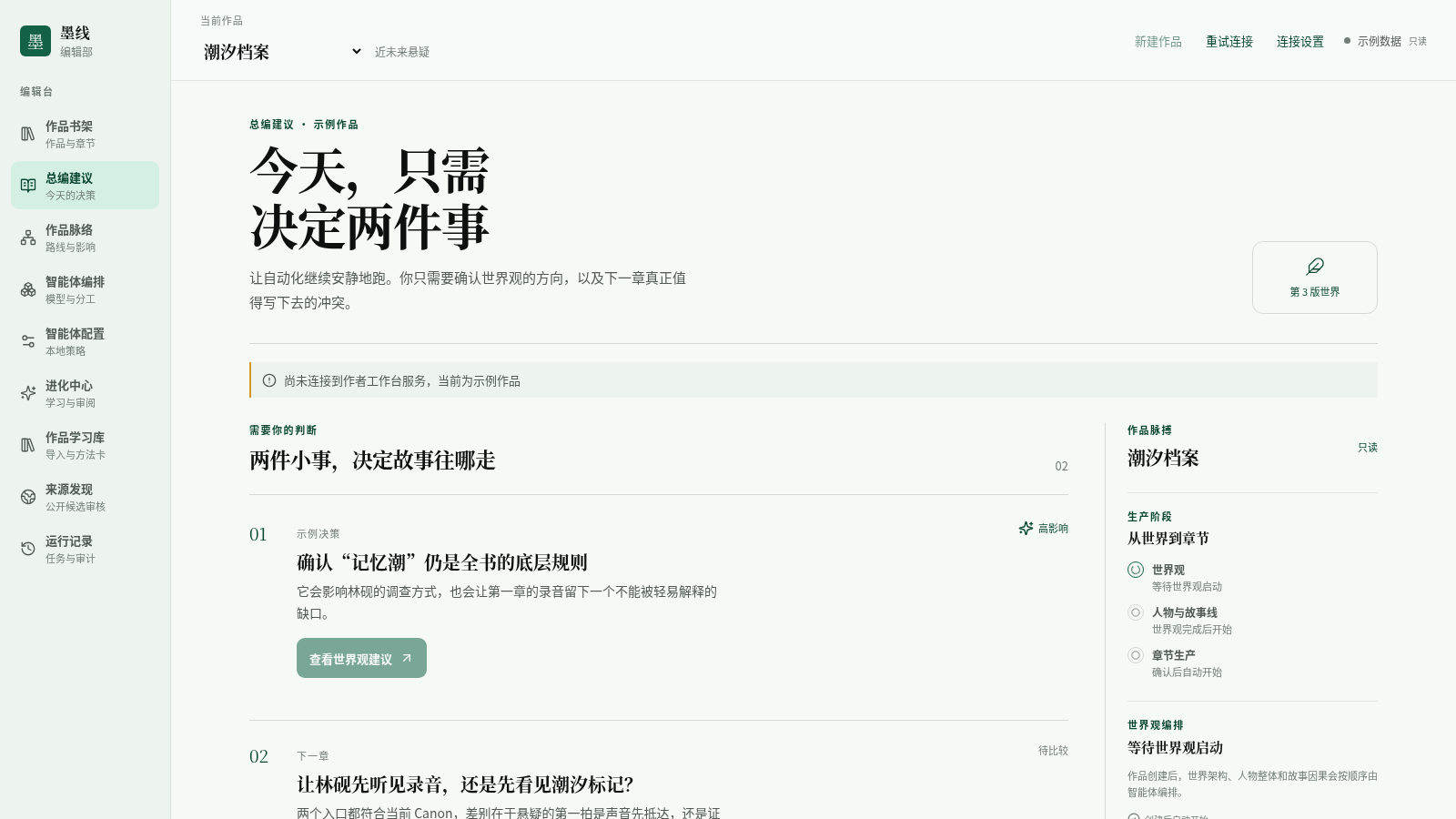The image size is (1456, 819).
Task: Click the warning icon in connection notice
Action: (x=269, y=380)
